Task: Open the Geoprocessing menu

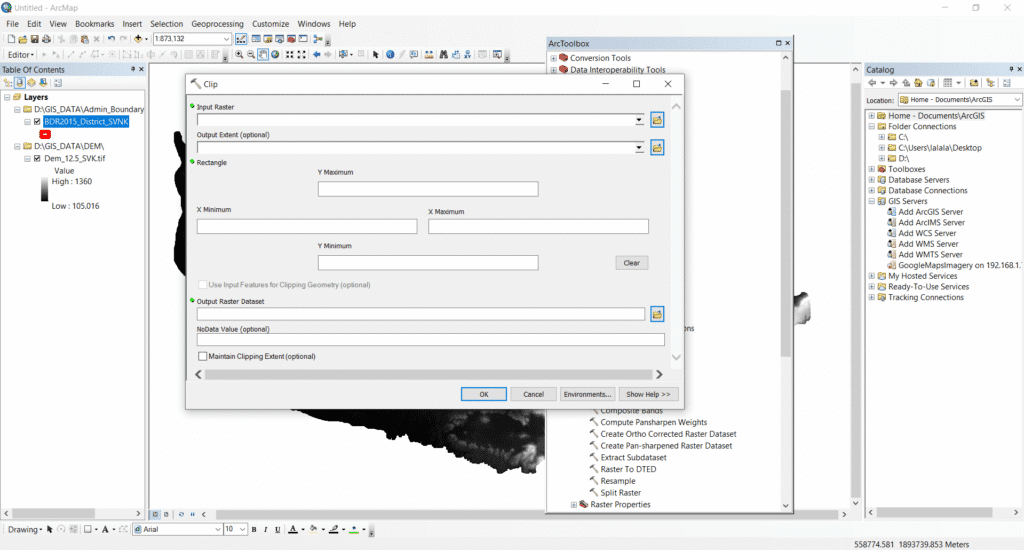Action: tap(217, 24)
